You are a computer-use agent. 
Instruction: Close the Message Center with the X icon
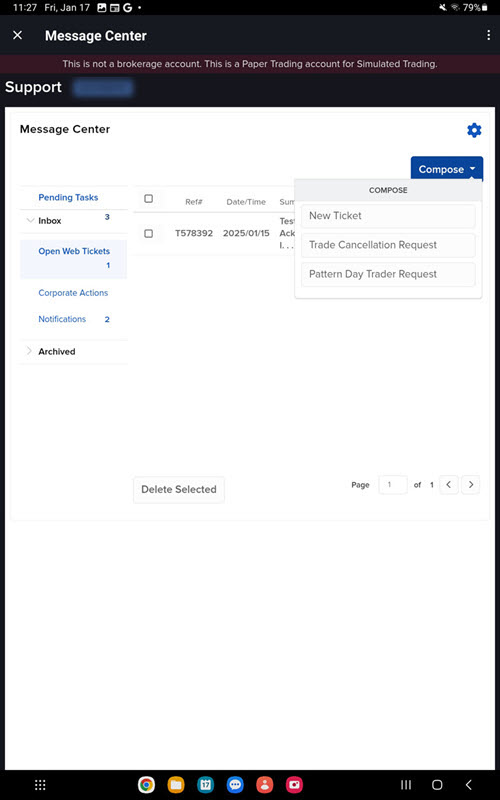tap(17, 35)
